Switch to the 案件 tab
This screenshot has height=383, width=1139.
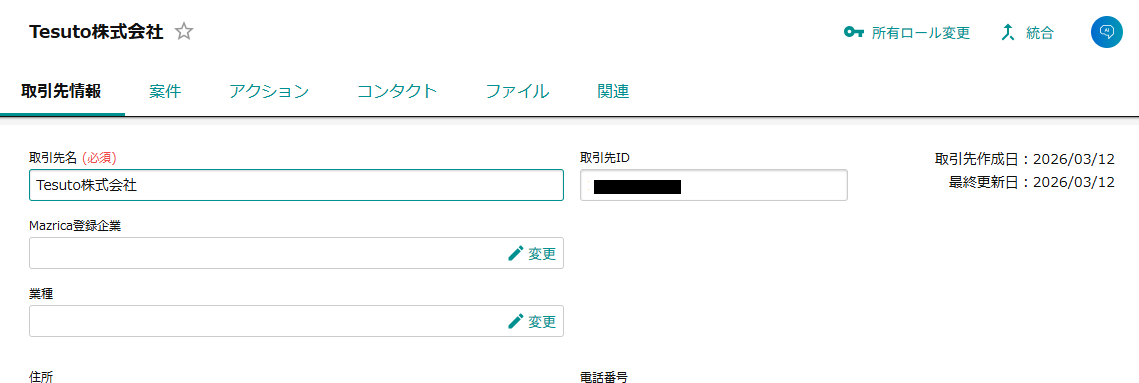(165, 92)
